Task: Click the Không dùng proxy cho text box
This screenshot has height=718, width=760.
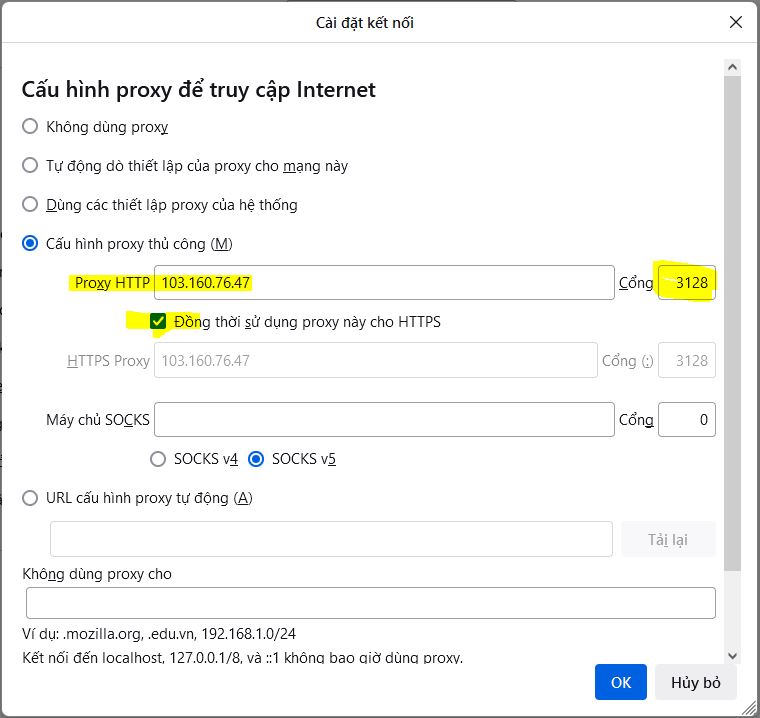Action: coord(370,603)
